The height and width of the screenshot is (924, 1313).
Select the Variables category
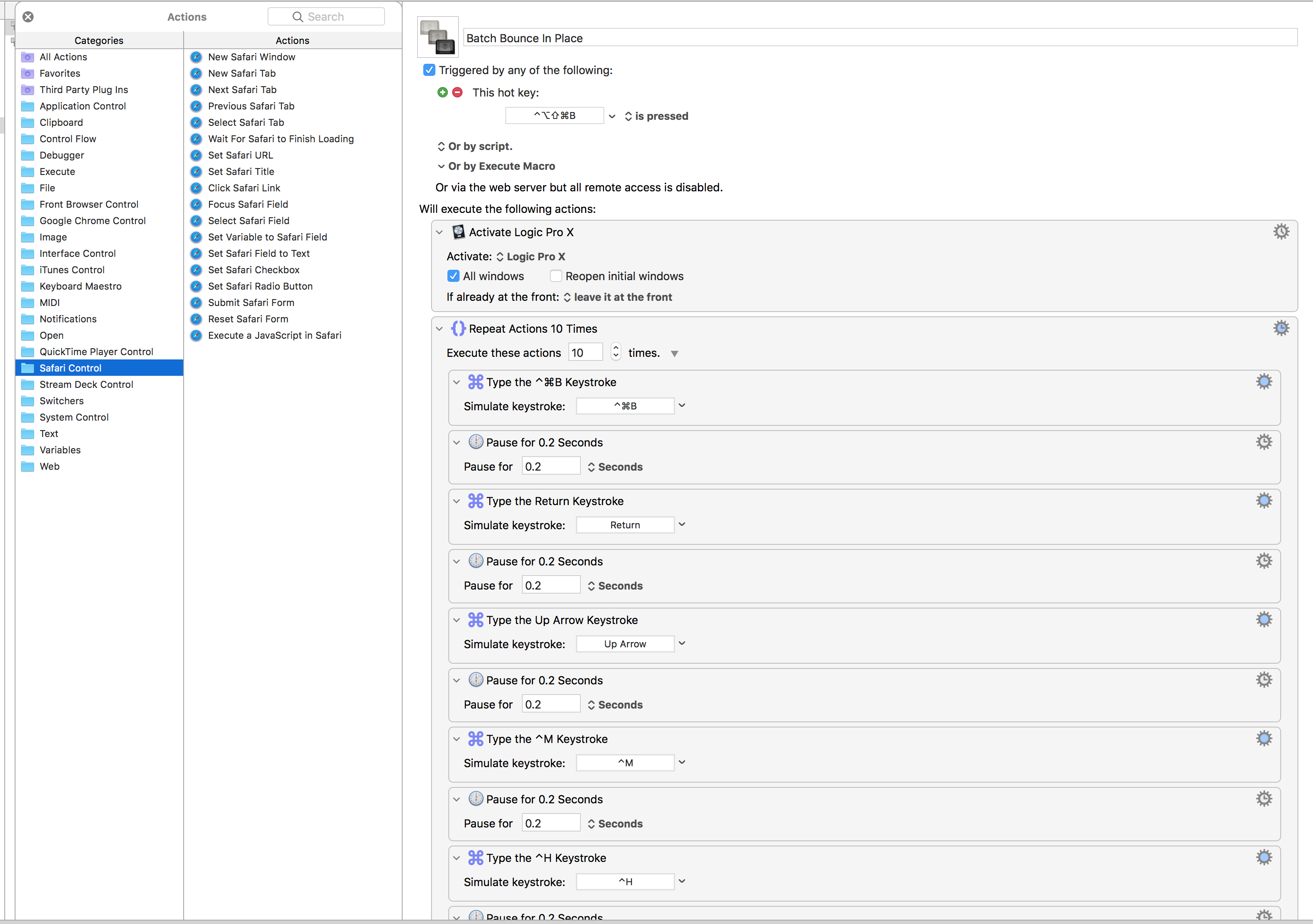click(x=99, y=450)
